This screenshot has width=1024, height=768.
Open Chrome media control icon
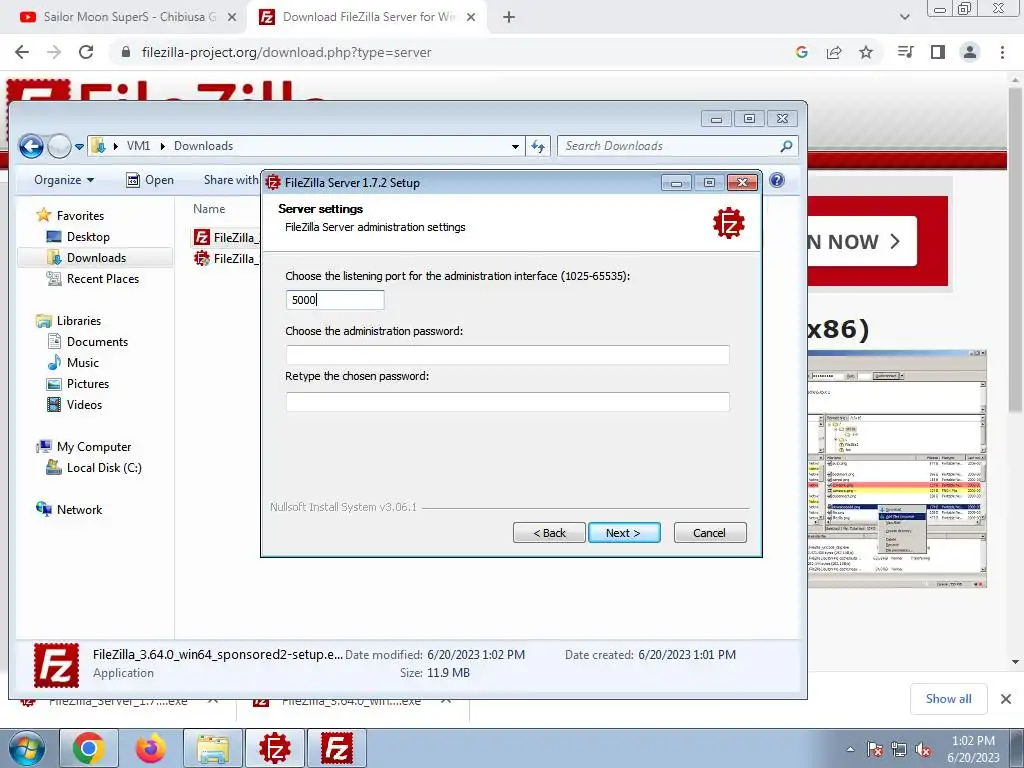click(906, 52)
